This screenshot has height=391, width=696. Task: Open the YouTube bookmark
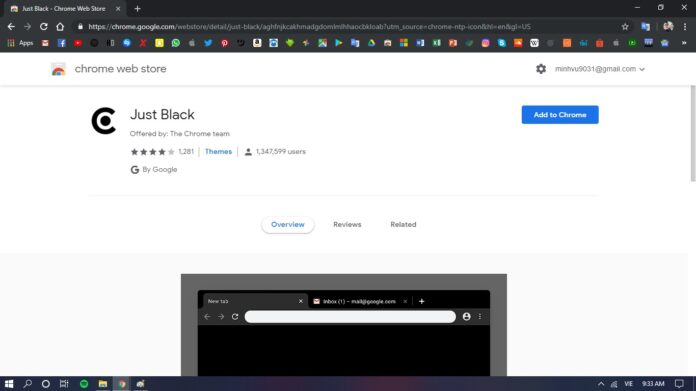(x=78, y=43)
